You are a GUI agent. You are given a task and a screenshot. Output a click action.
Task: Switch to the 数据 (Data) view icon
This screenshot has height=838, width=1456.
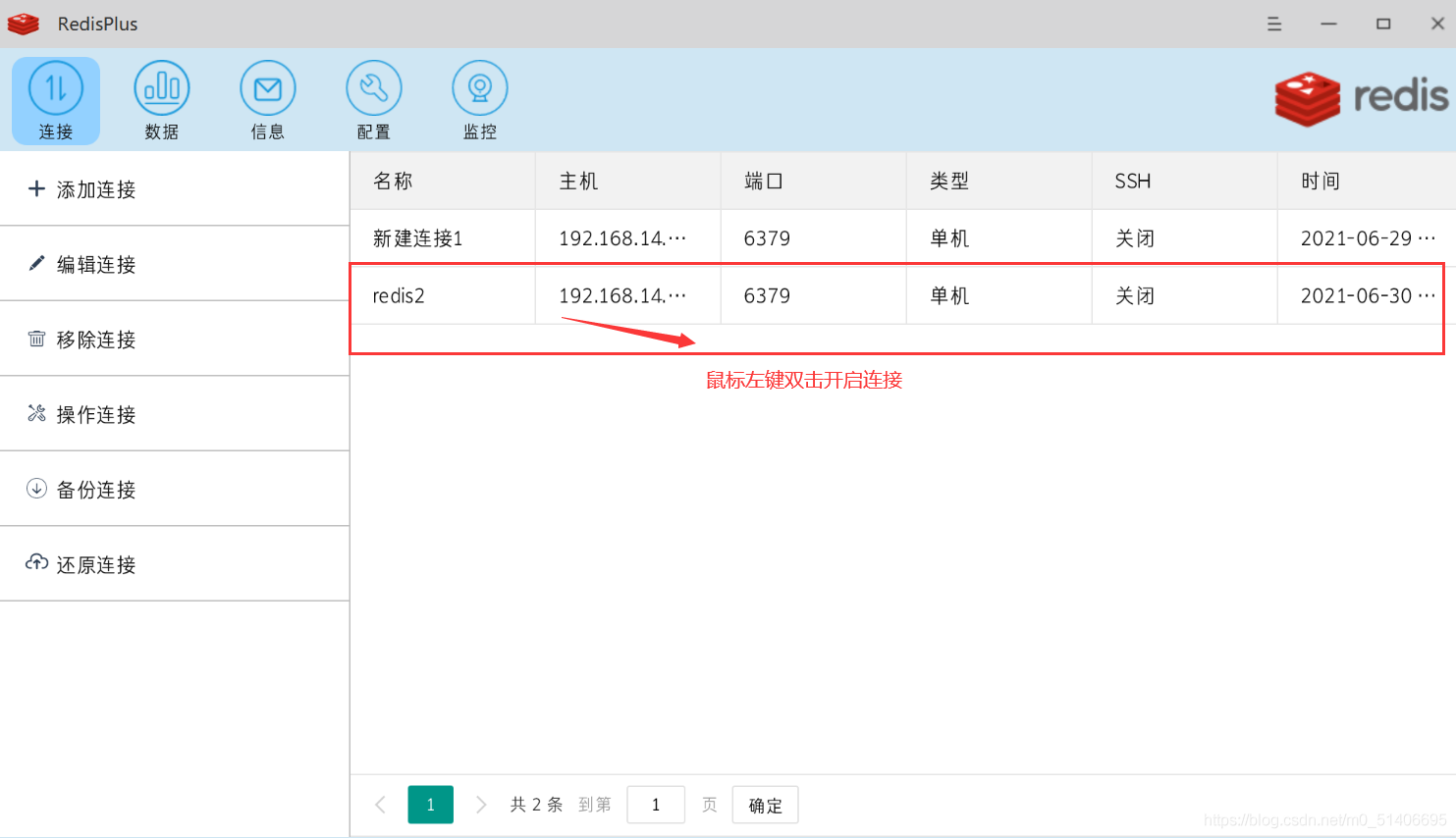[x=162, y=100]
